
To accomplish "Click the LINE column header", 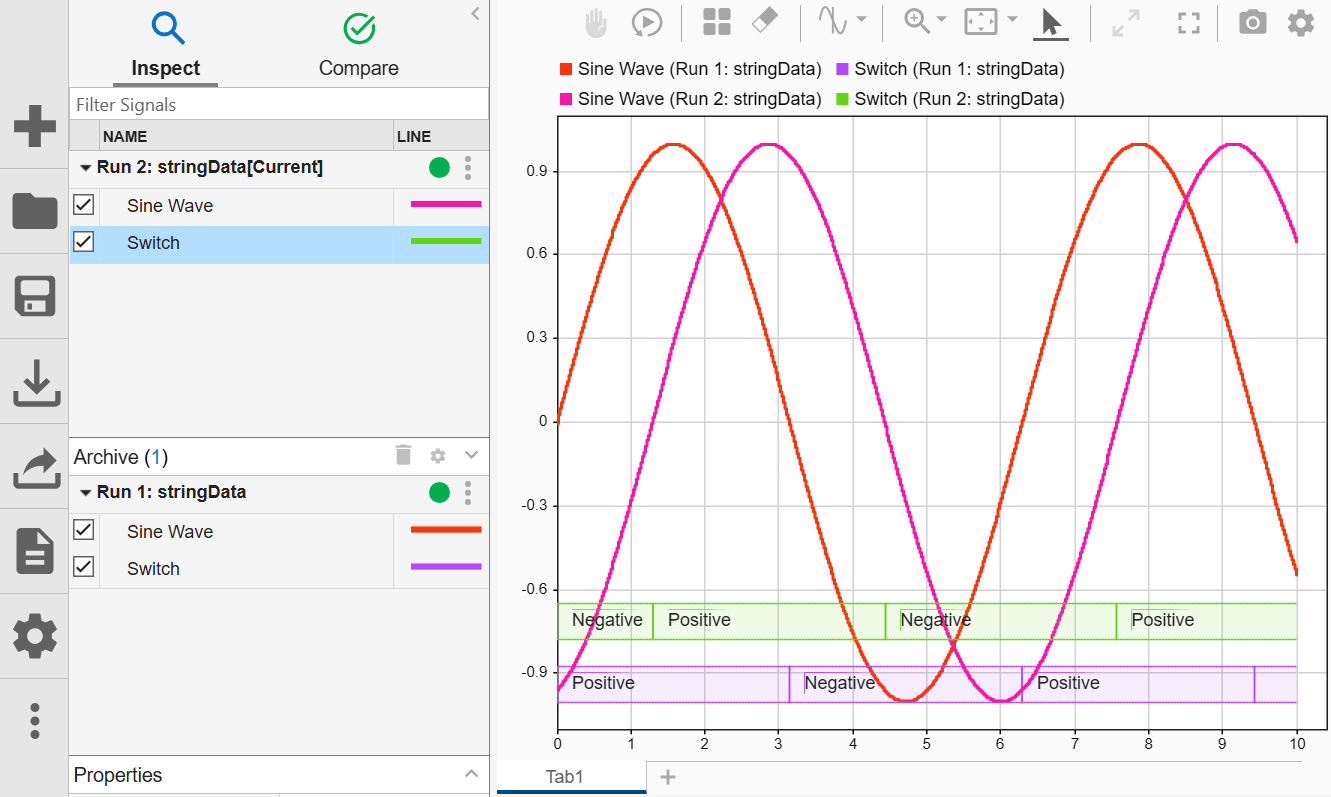I will pos(441,136).
